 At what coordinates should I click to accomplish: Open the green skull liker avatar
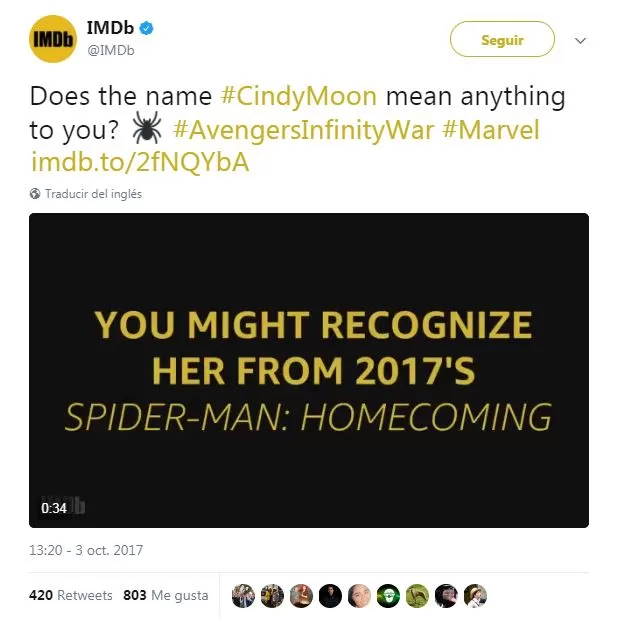pyautogui.click(x=388, y=595)
